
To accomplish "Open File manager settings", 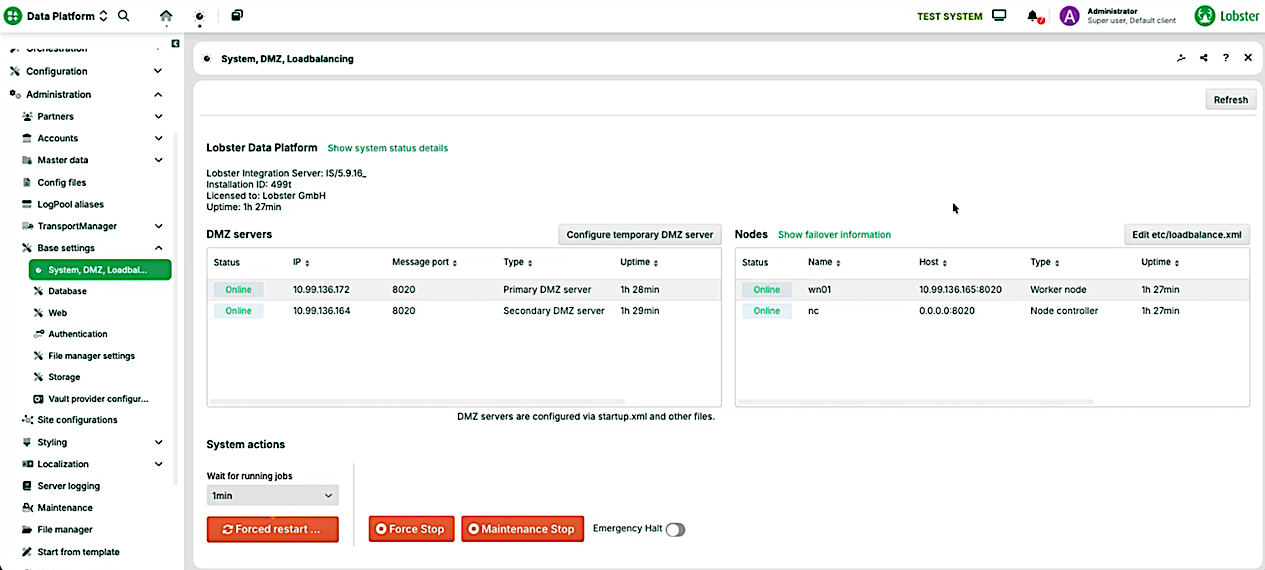I will click(x=91, y=356).
